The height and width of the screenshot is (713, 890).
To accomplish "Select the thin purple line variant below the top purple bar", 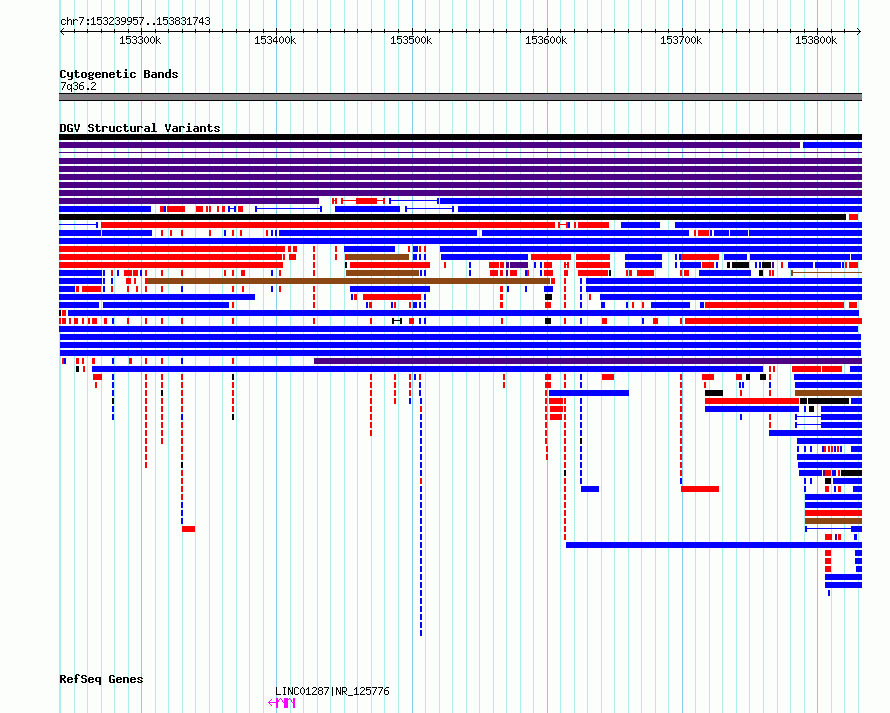I will tap(460, 153).
